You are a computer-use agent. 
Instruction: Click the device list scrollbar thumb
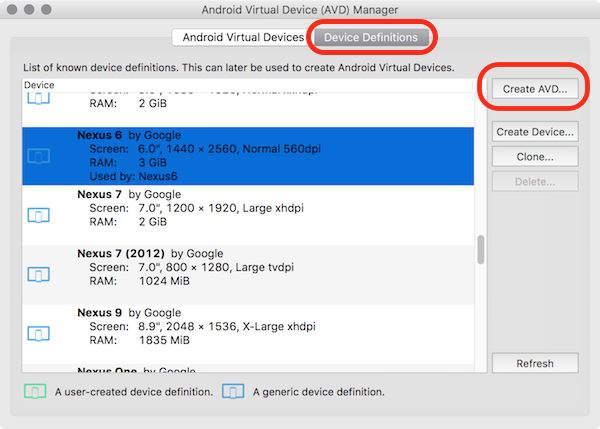pyautogui.click(x=481, y=250)
